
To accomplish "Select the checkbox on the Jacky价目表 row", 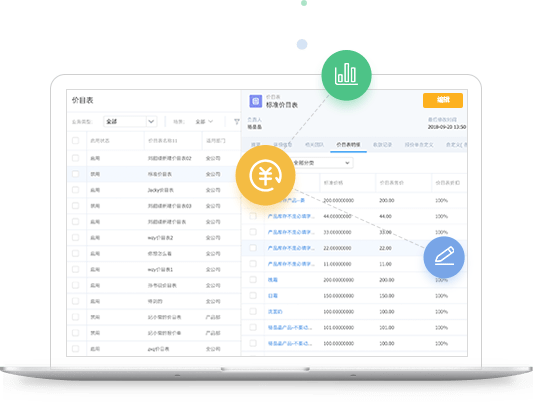I will coord(75,190).
